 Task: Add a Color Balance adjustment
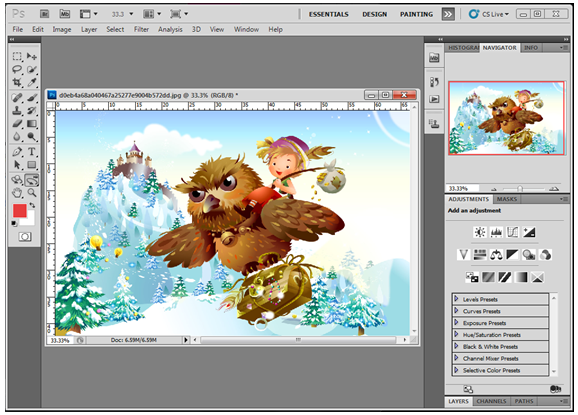point(496,255)
